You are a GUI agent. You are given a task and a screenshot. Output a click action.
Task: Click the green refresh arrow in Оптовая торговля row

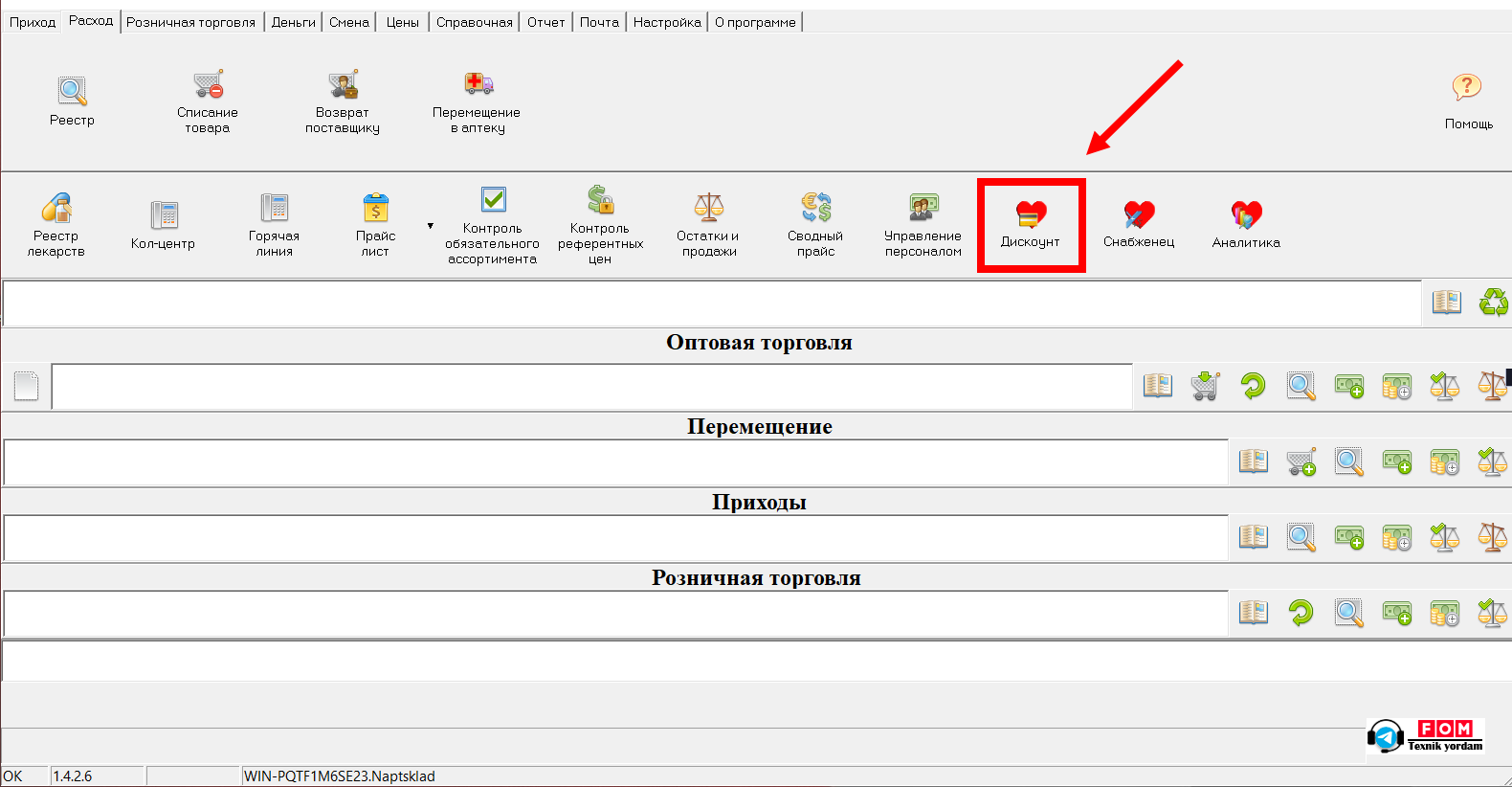tap(1254, 386)
